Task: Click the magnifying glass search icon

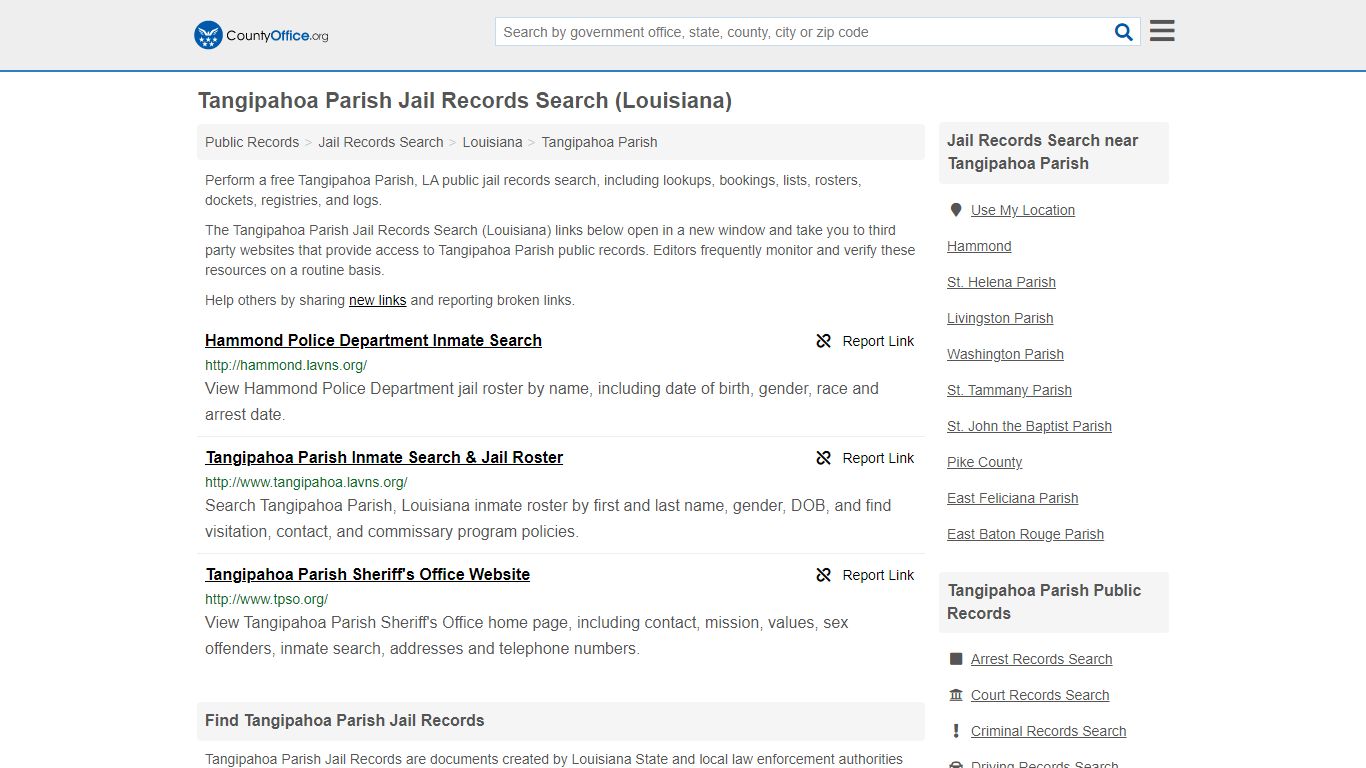Action: [x=1124, y=32]
